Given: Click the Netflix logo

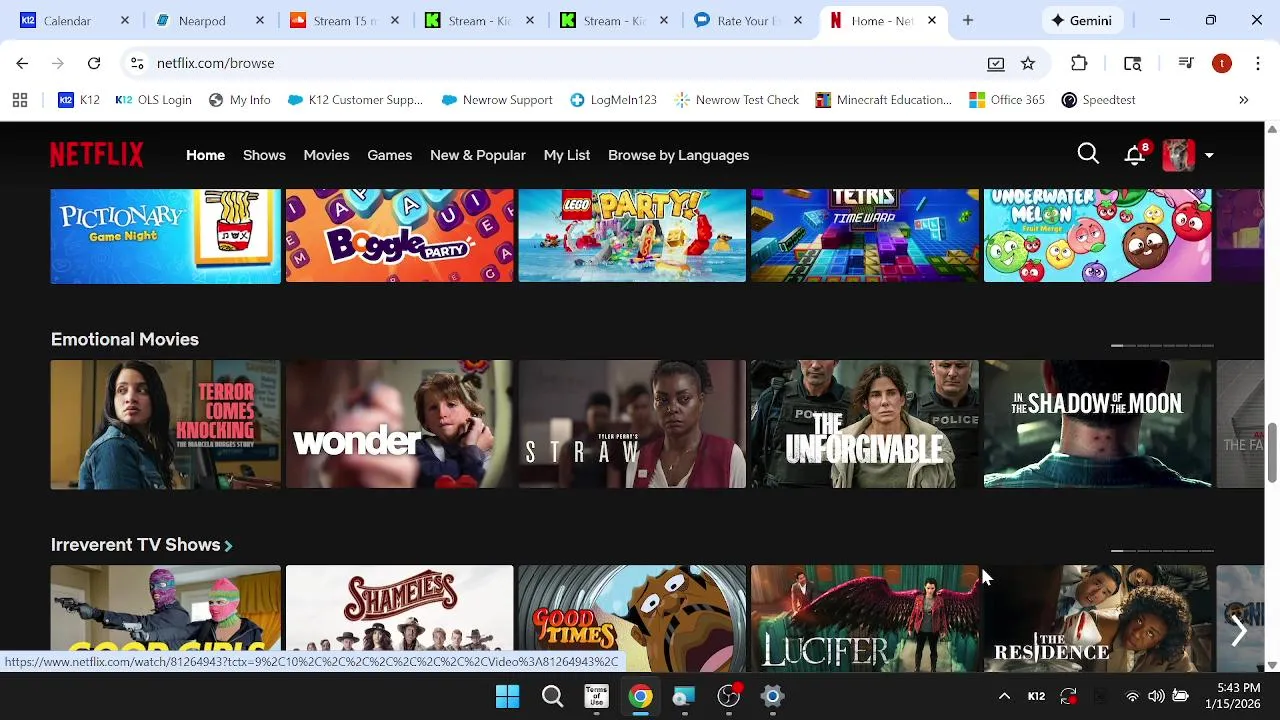Looking at the screenshot, I should 97,155.
